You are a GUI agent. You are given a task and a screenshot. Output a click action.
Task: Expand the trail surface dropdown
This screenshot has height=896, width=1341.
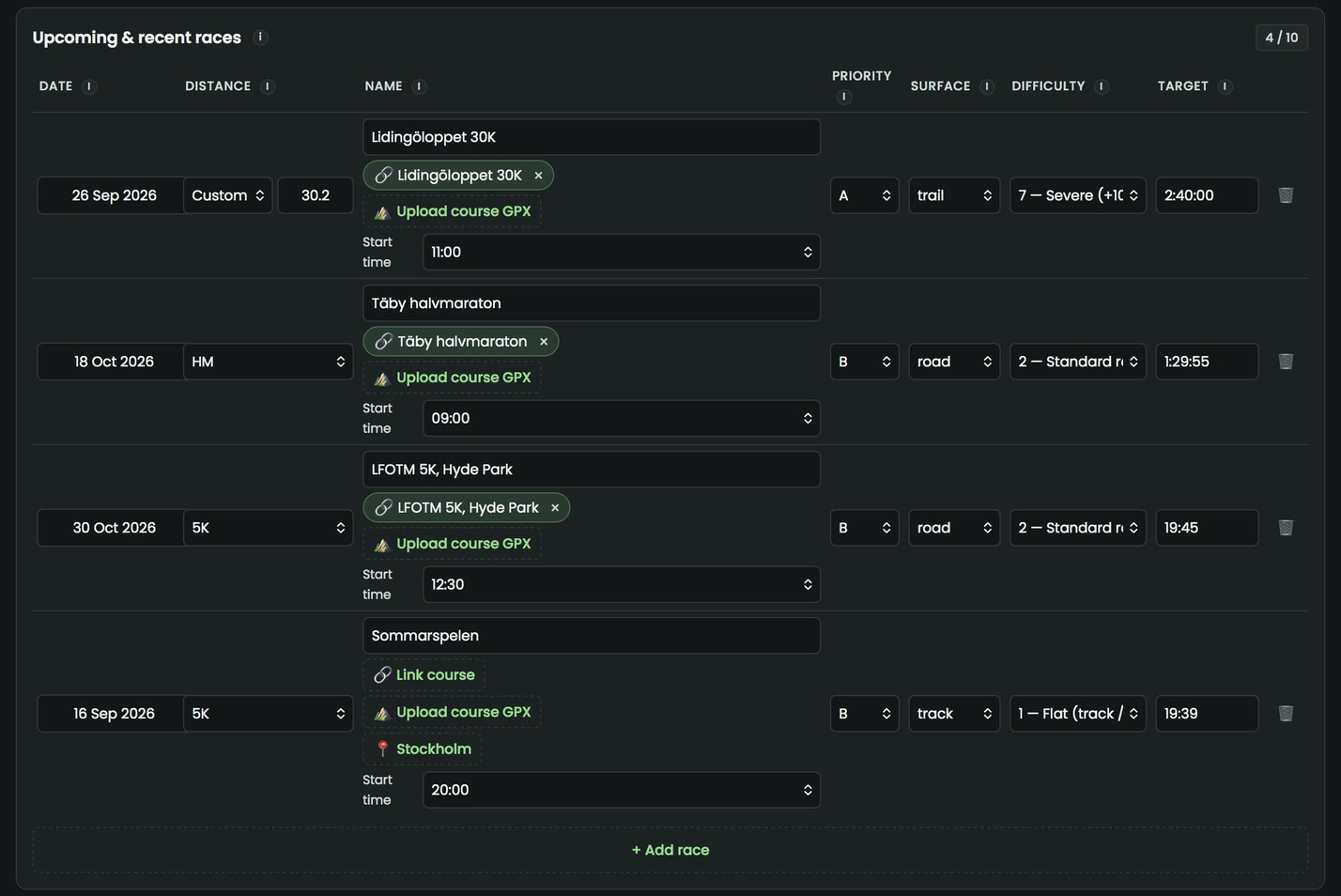click(954, 195)
